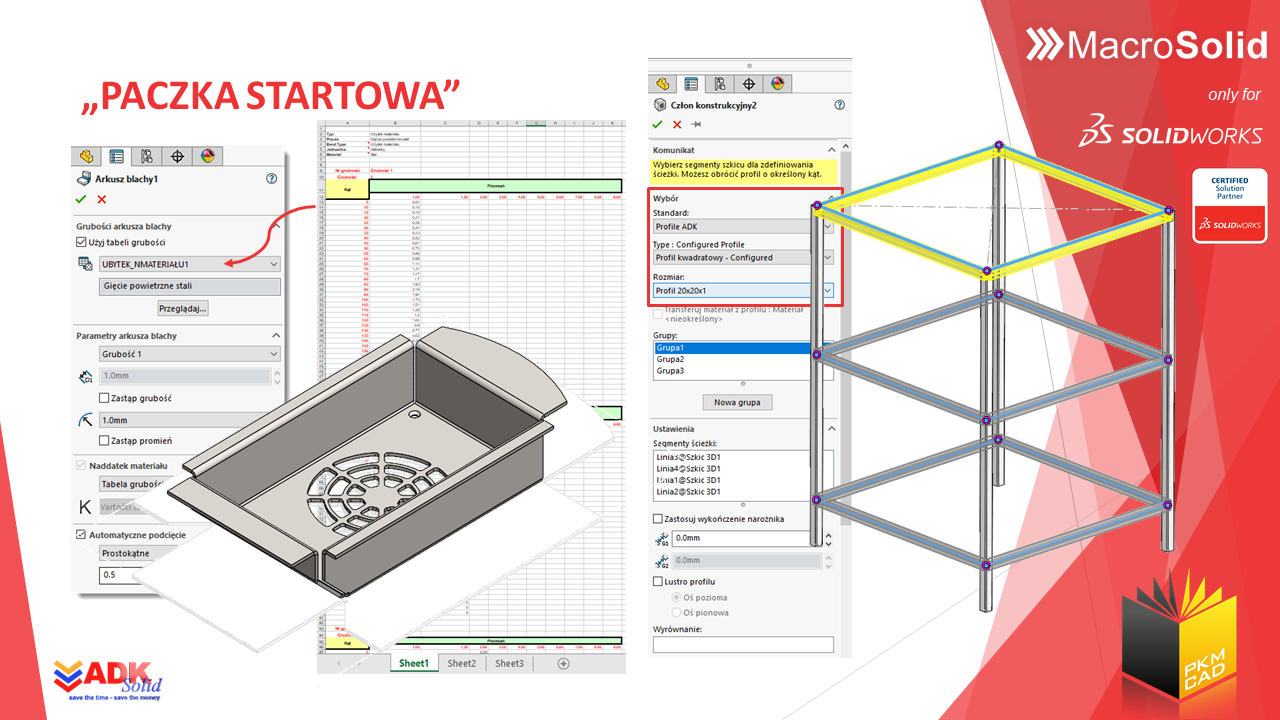The height and width of the screenshot is (720, 1280).
Task: Toggle Automatyczne podcięcie checkbox
Action: (82, 535)
